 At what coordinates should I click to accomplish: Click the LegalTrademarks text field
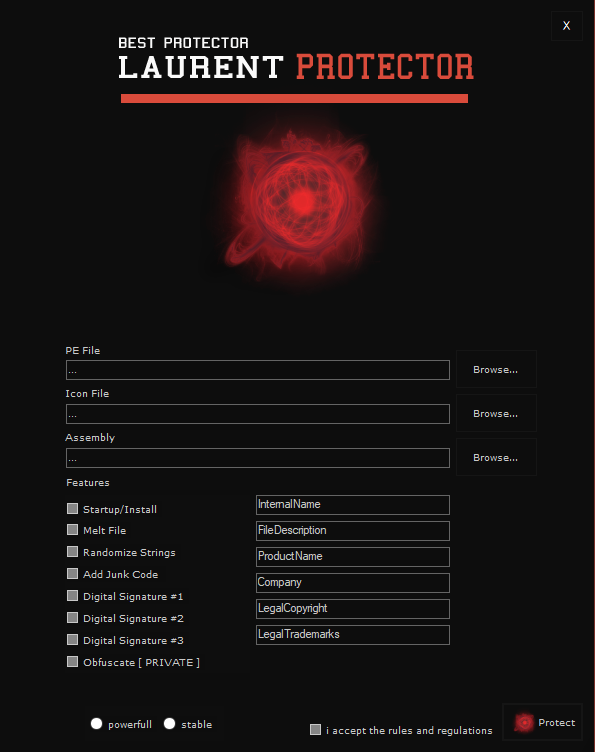coord(353,635)
